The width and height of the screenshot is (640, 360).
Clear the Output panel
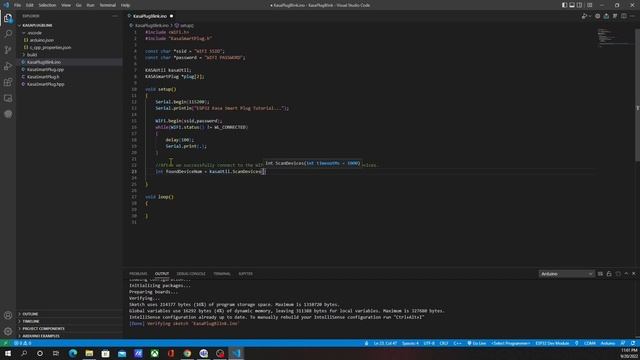(x=600, y=274)
